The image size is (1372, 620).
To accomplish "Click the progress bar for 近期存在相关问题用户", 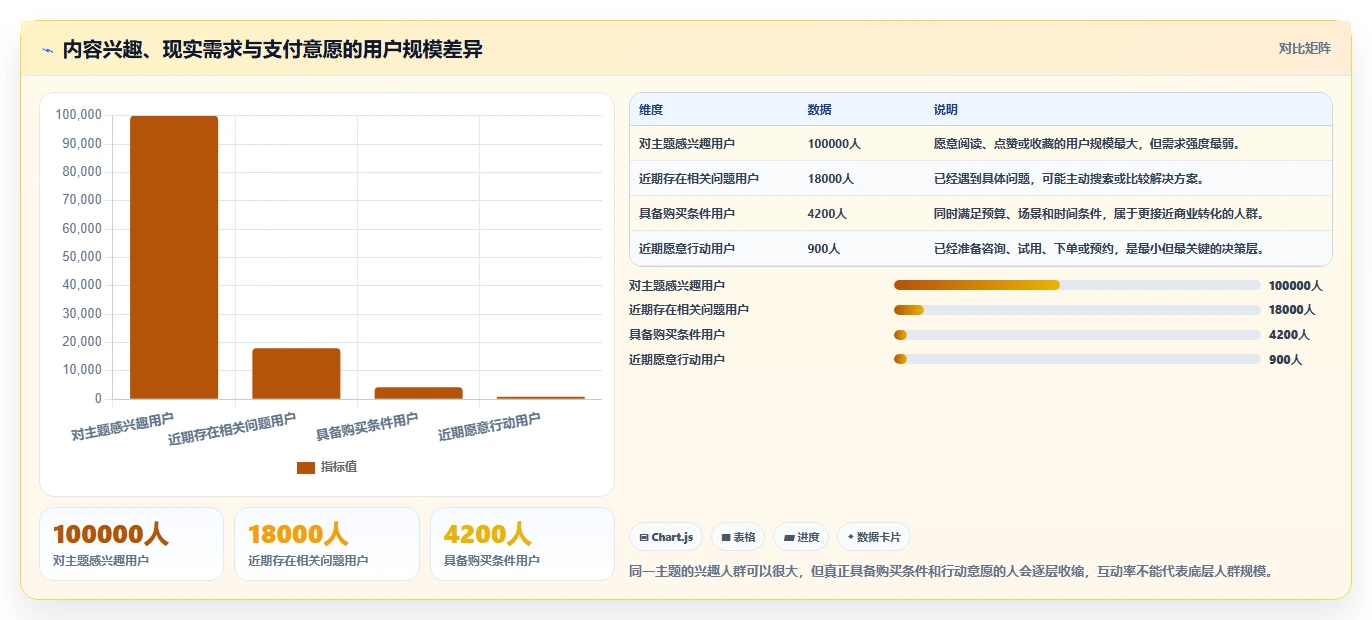I will [x=1077, y=310].
